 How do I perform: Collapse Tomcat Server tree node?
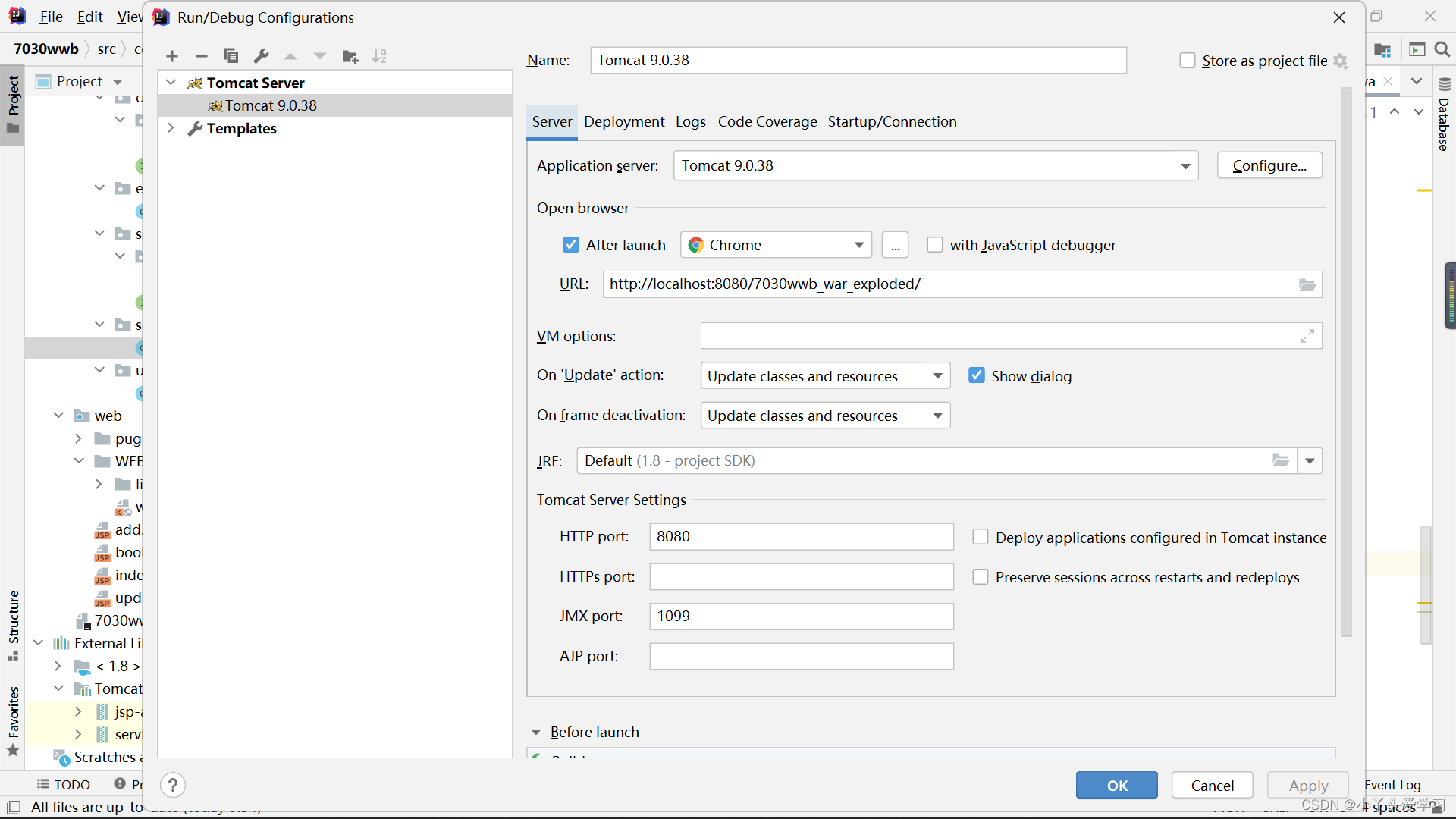click(171, 83)
